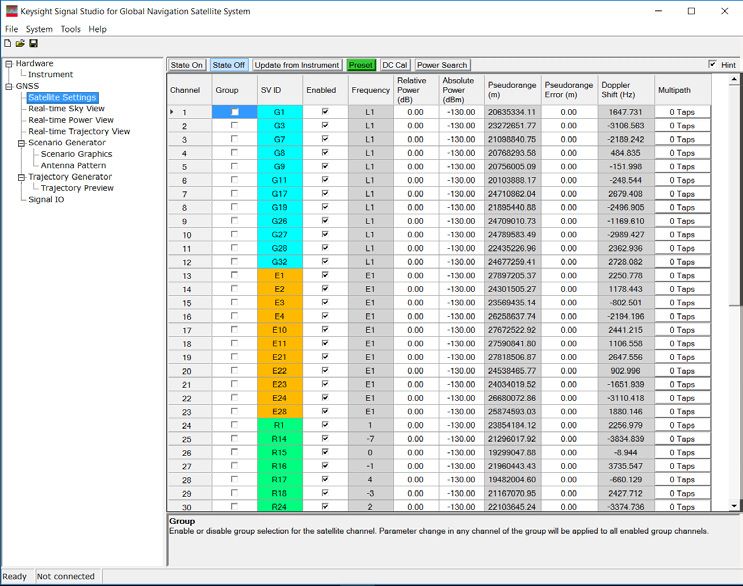Open Real-time Trajectory View
743x586 pixels.
[x=79, y=131]
